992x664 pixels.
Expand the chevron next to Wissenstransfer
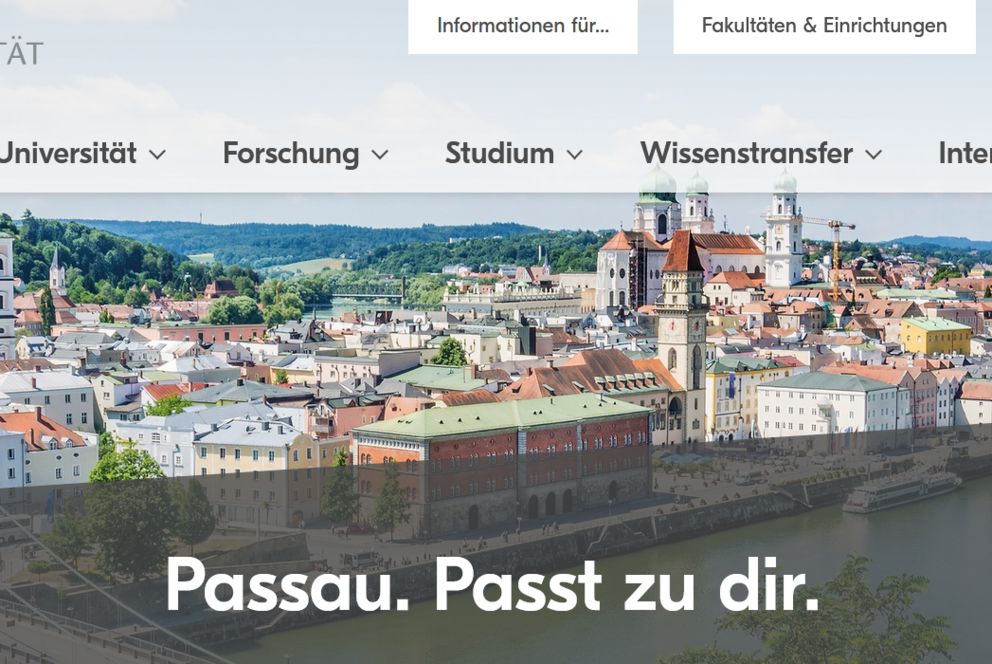[874, 154]
